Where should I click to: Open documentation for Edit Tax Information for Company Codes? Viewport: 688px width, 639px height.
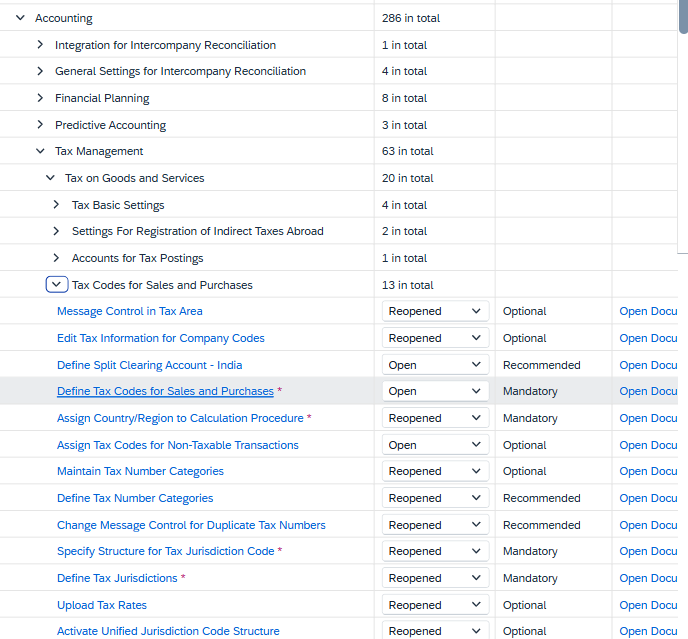tap(648, 338)
